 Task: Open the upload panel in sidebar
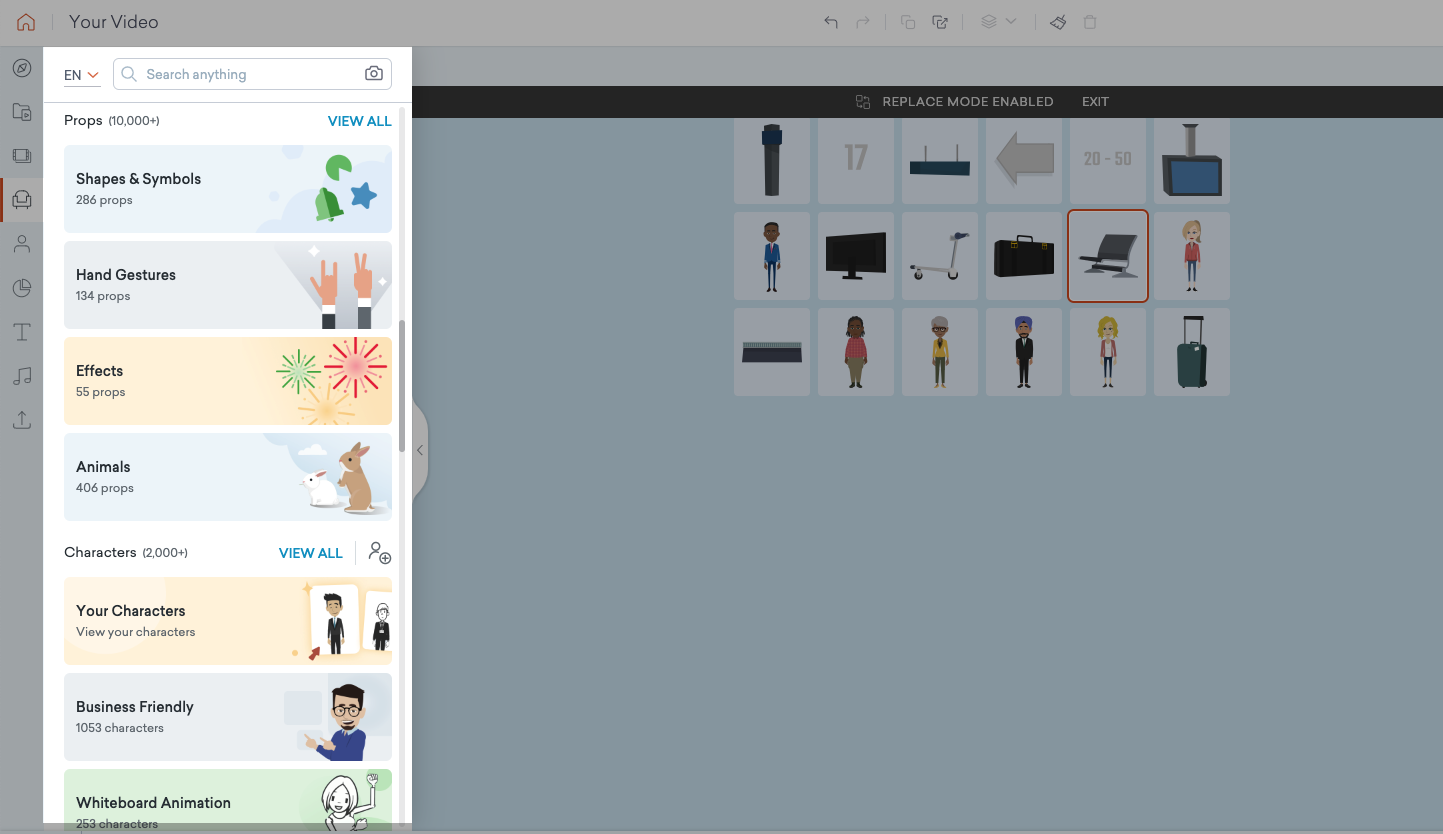(x=22, y=420)
